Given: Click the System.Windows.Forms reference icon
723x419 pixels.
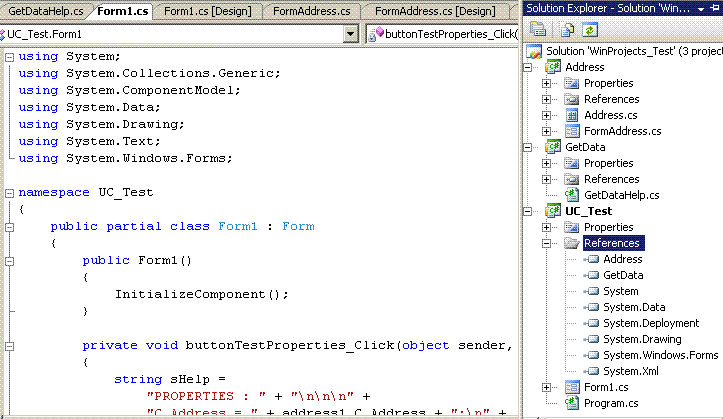Looking at the screenshot, I should pos(592,355).
